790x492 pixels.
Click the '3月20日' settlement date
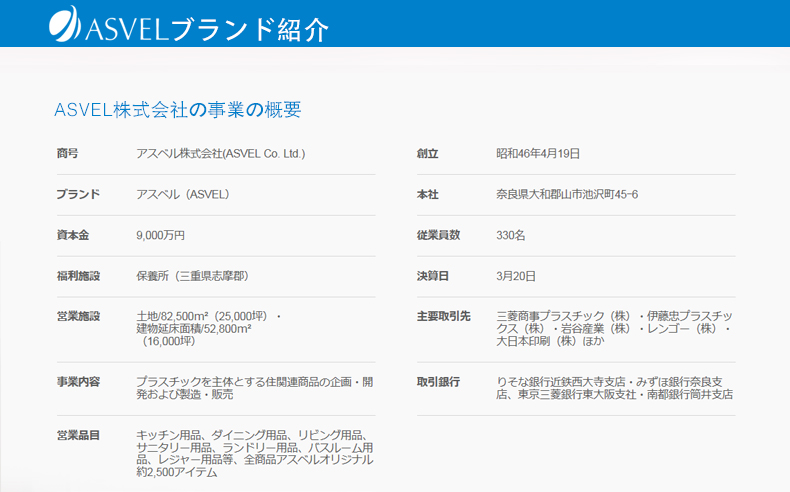pos(516,276)
